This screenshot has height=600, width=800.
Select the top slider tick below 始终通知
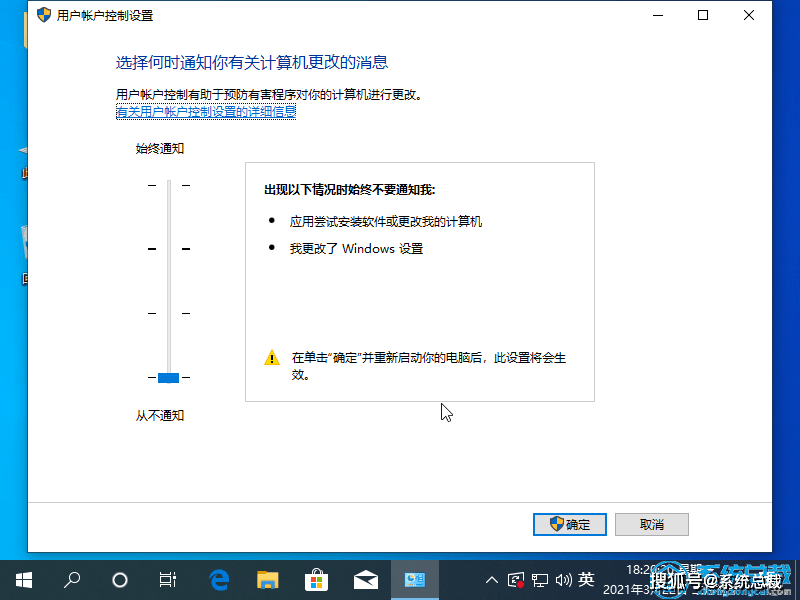pyautogui.click(x=169, y=185)
